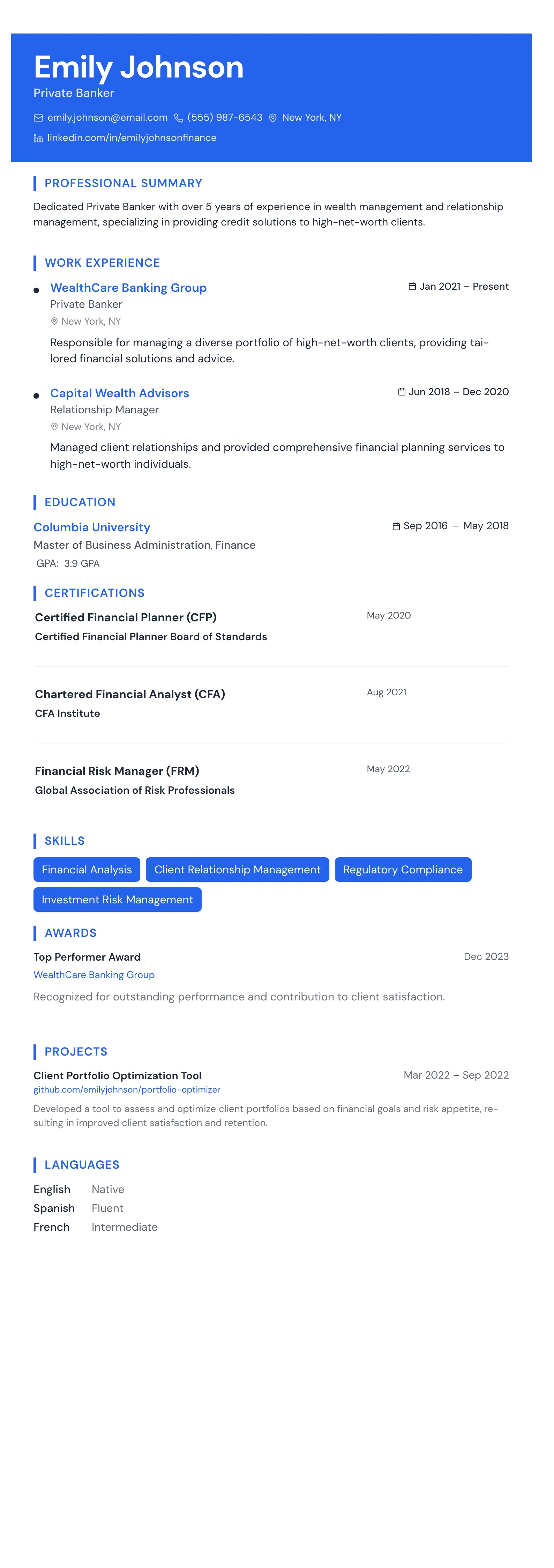Click the Columbia University heading
Image resolution: width=554 pixels, height=1568 pixels.
pyautogui.click(x=92, y=527)
